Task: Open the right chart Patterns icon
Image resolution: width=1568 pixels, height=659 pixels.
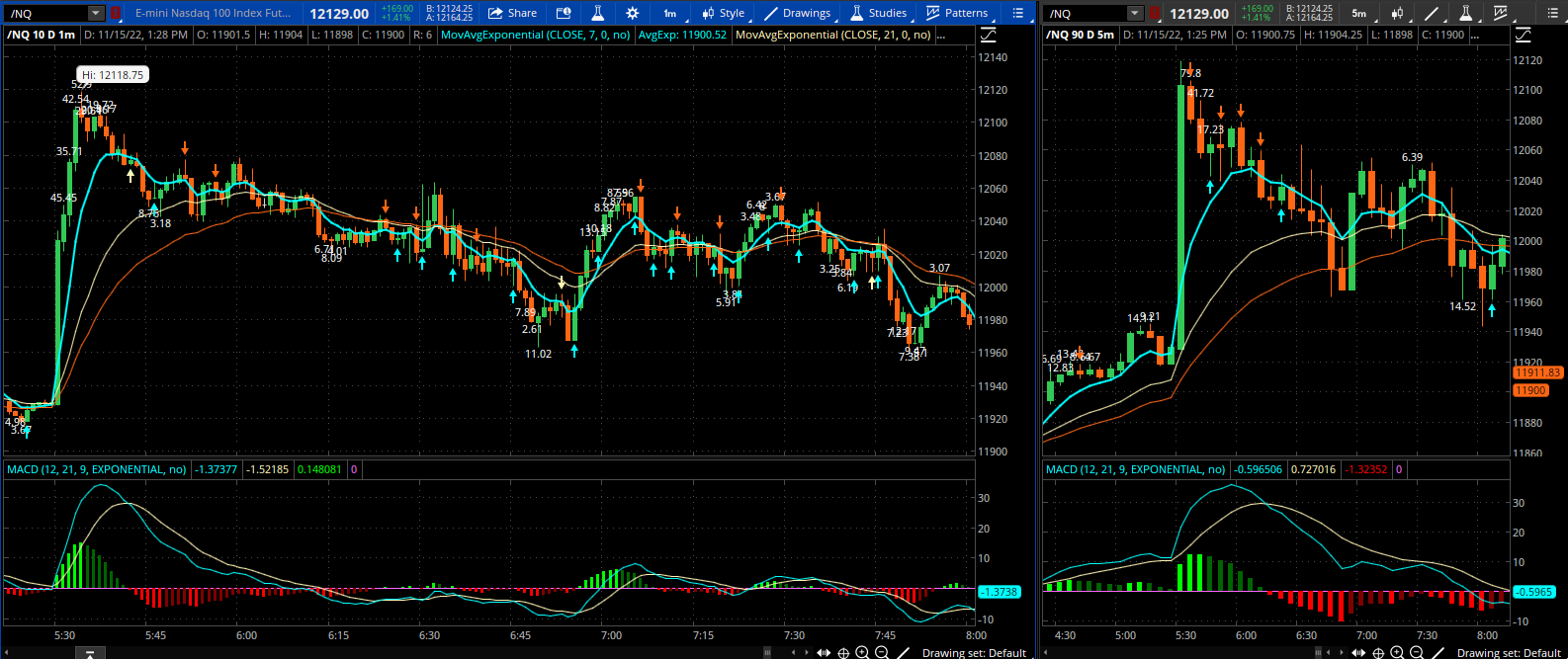Action: 1501,13
